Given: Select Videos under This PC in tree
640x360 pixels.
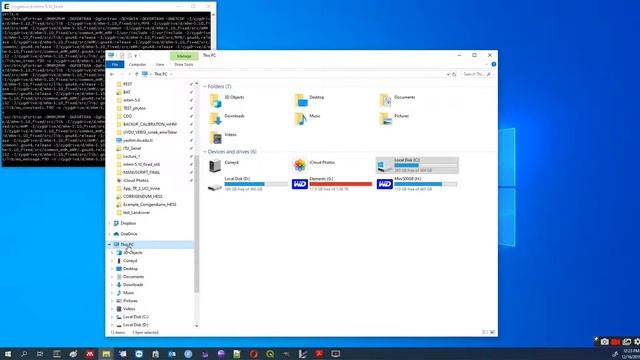Looking at the screenshot, I should pyautogui.click(x=129, y=309).
